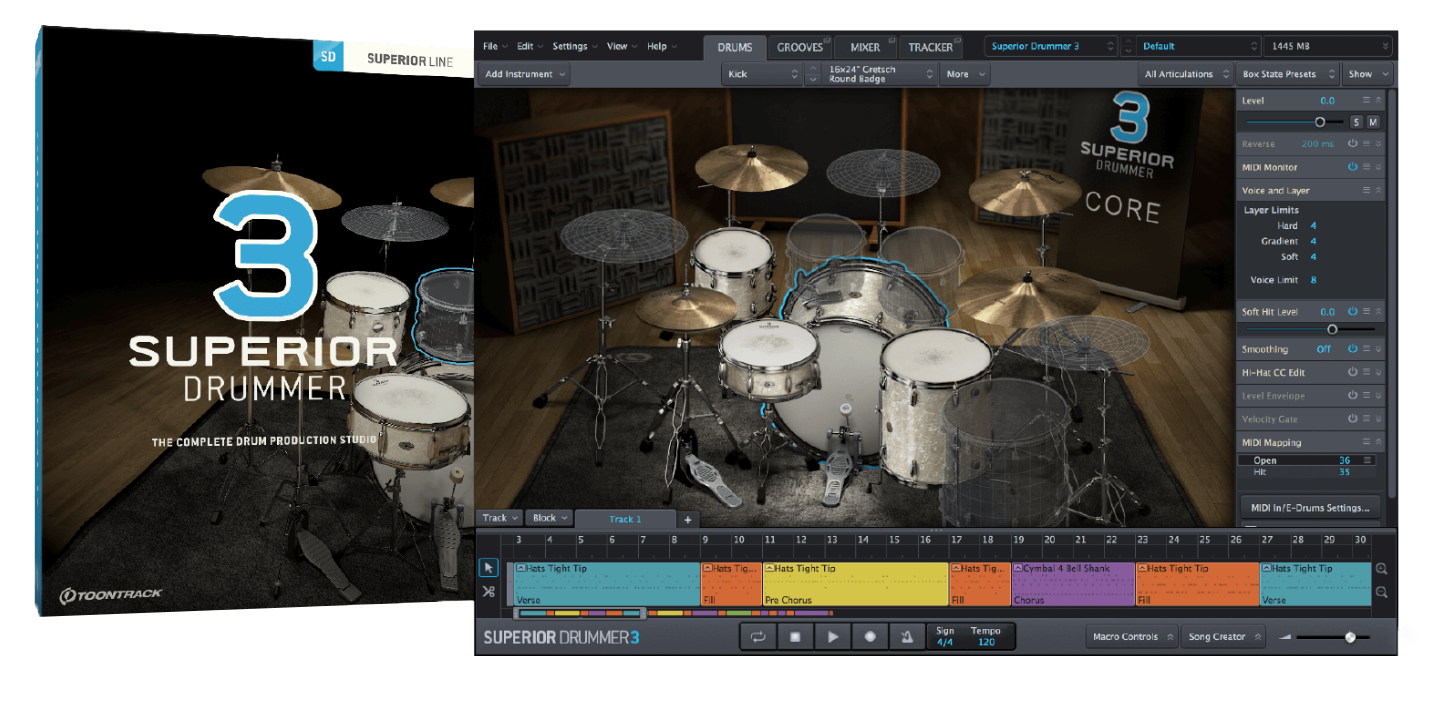
Task: Click the Level Envelope menu icon
Action: click(1367, 396)
